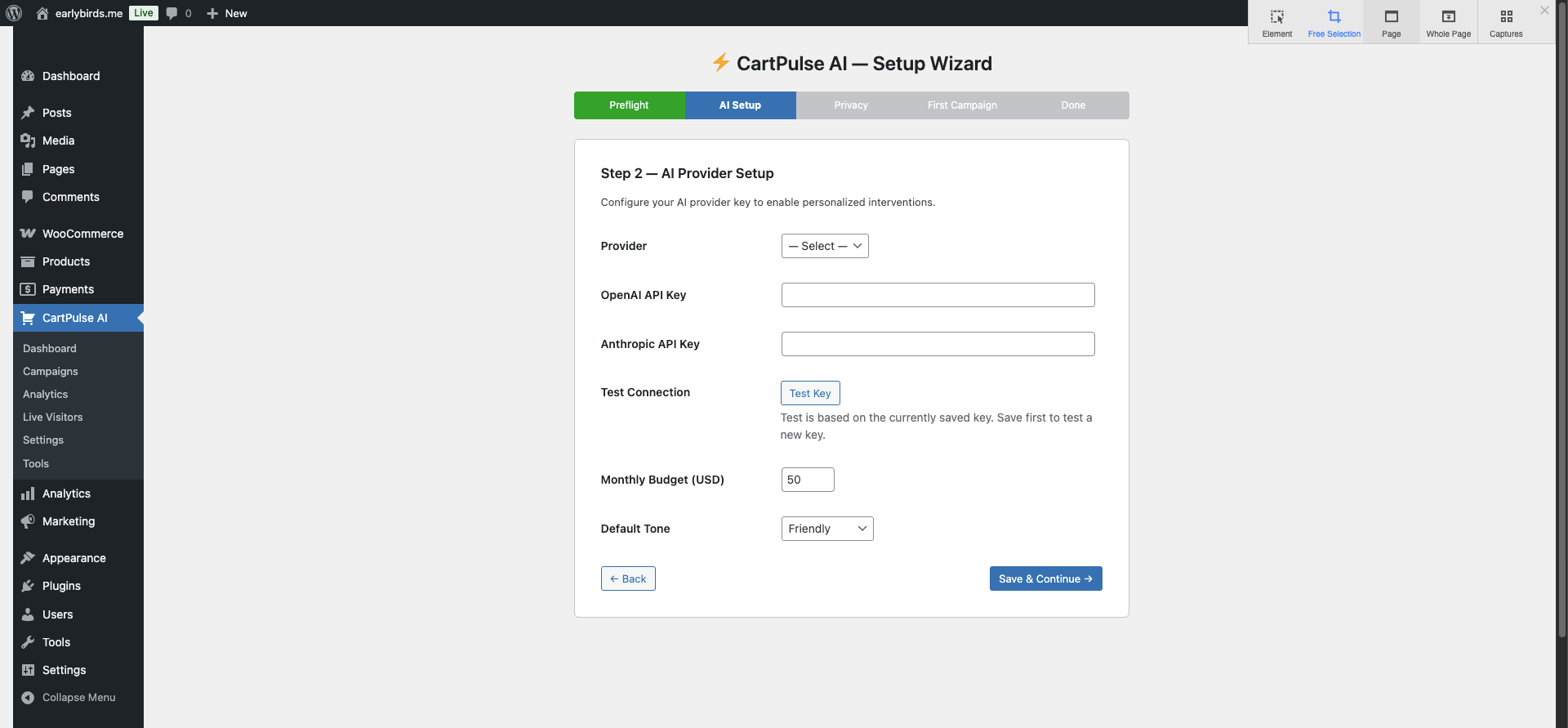This screenshot has height=728, width=1568.
Task: Open the New content menu
Action: [227, 13]
